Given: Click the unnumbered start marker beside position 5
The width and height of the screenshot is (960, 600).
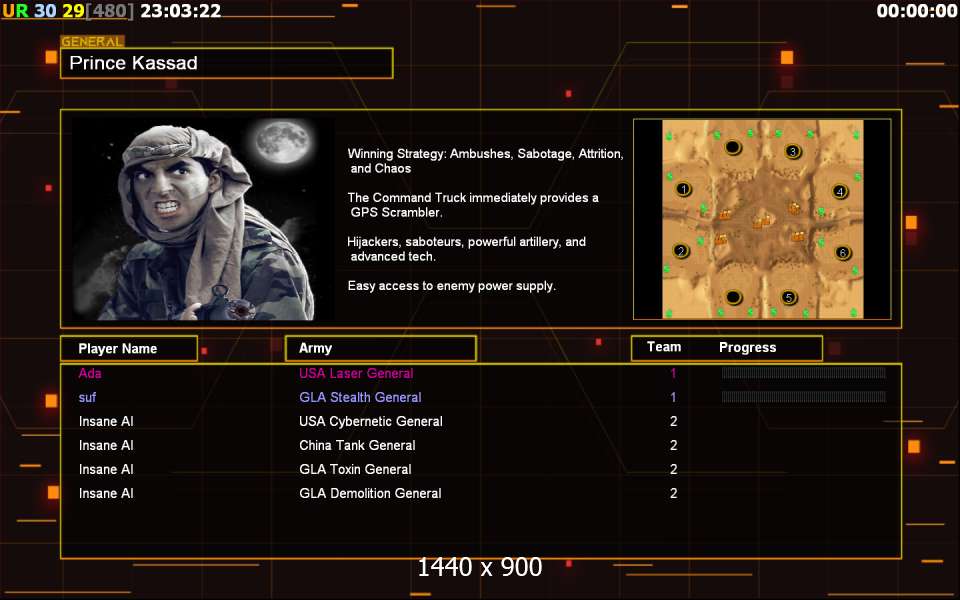Looking at the screenshot, I should [733, 297].
